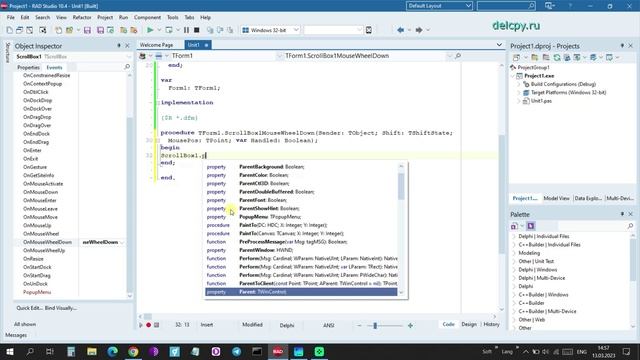Click the Stop program icon

(197, 30)
